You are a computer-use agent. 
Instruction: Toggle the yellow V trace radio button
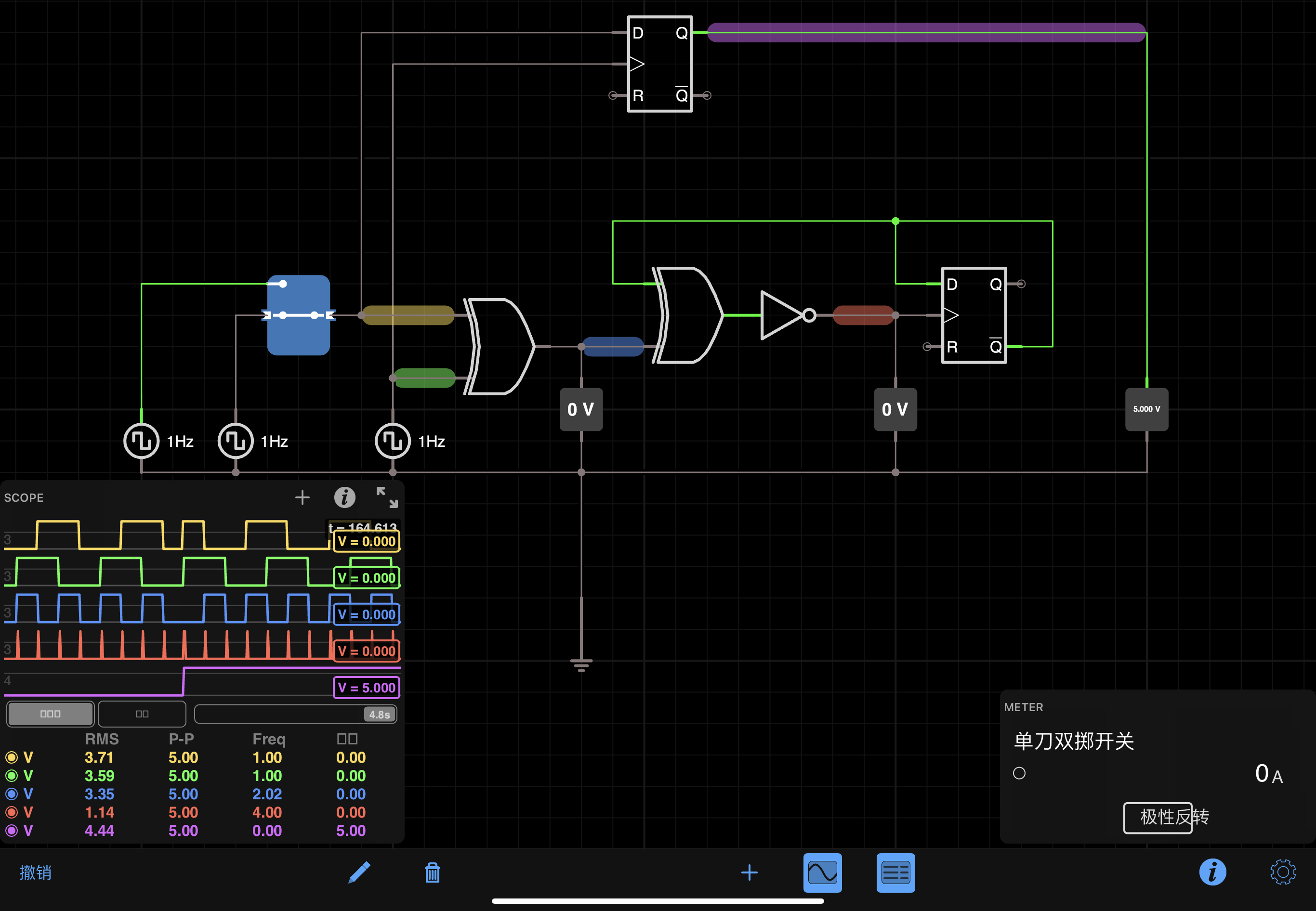pyautogui.click(x=12, y=757)
